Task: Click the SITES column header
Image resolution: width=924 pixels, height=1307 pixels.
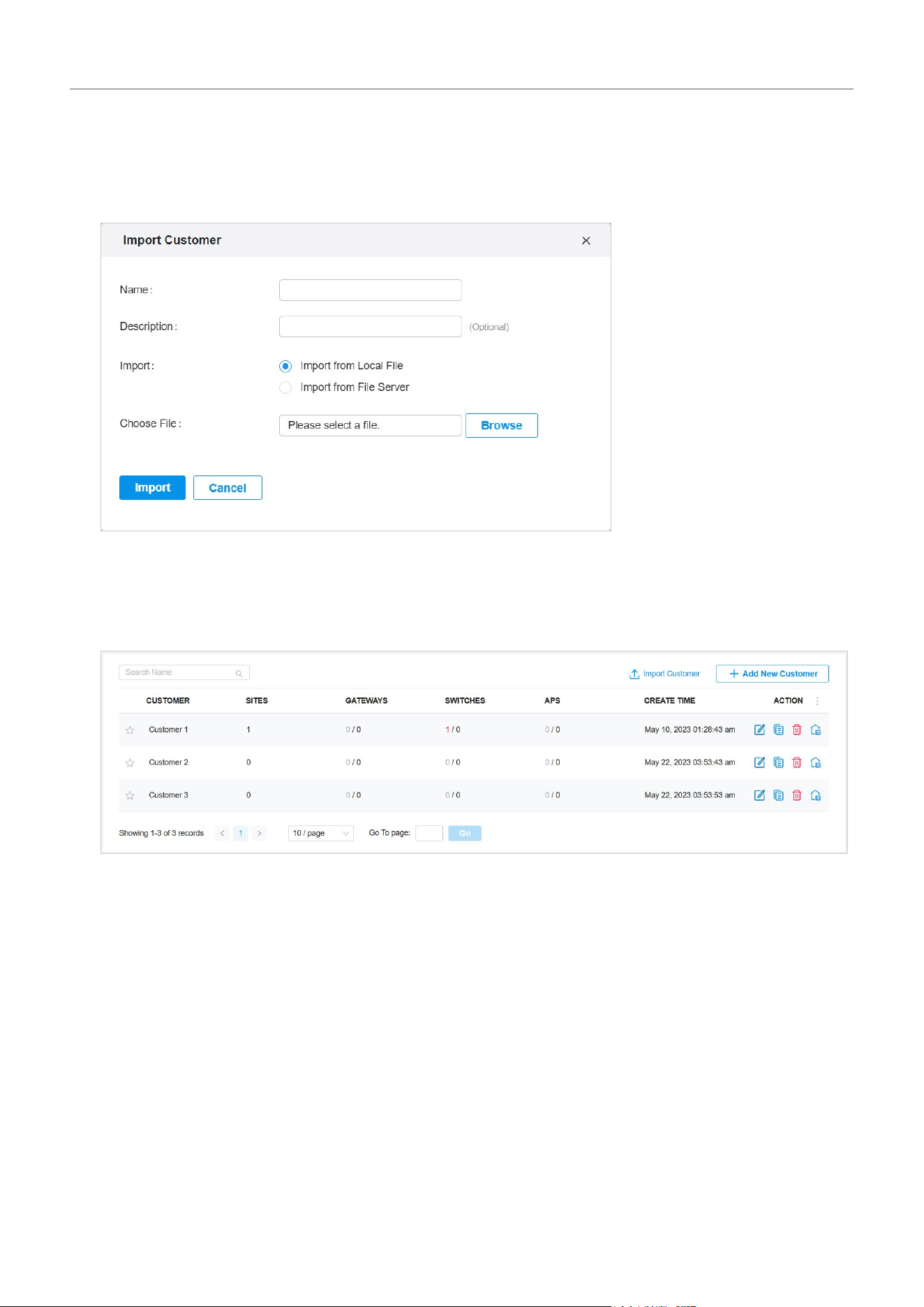Action: pyautogui.click(x=257, y=701)
